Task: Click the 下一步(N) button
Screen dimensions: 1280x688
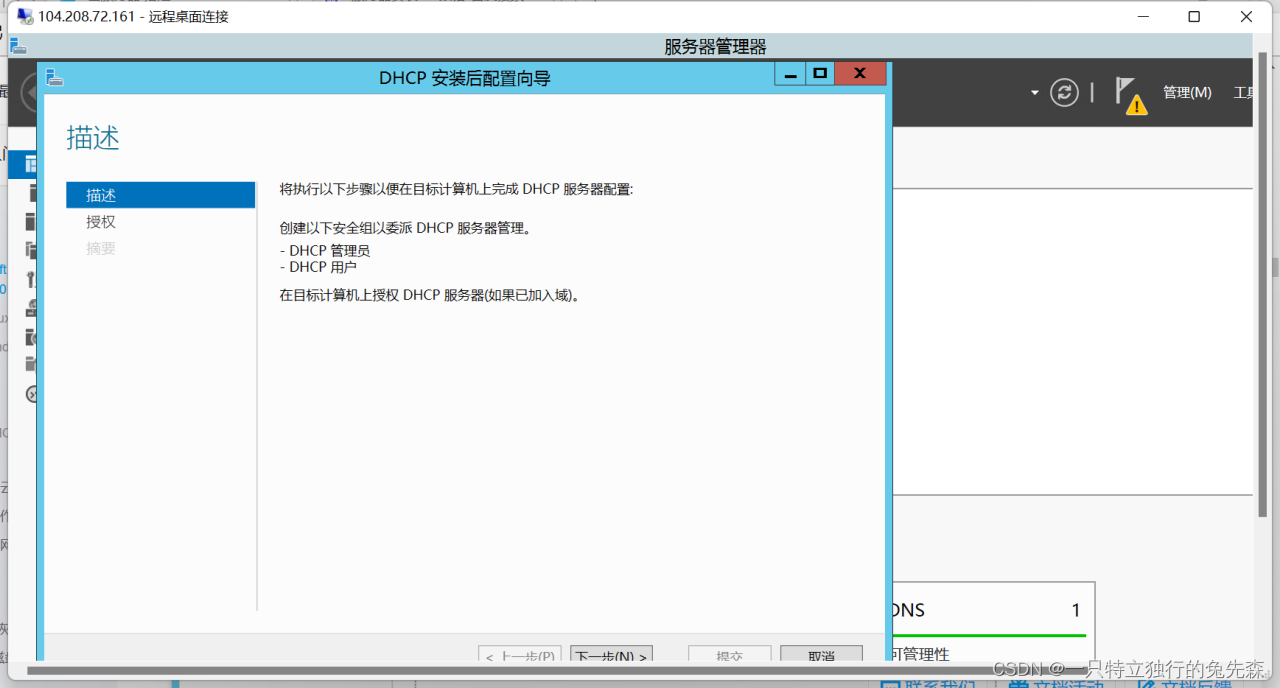Action: click(x=612, y=654)
